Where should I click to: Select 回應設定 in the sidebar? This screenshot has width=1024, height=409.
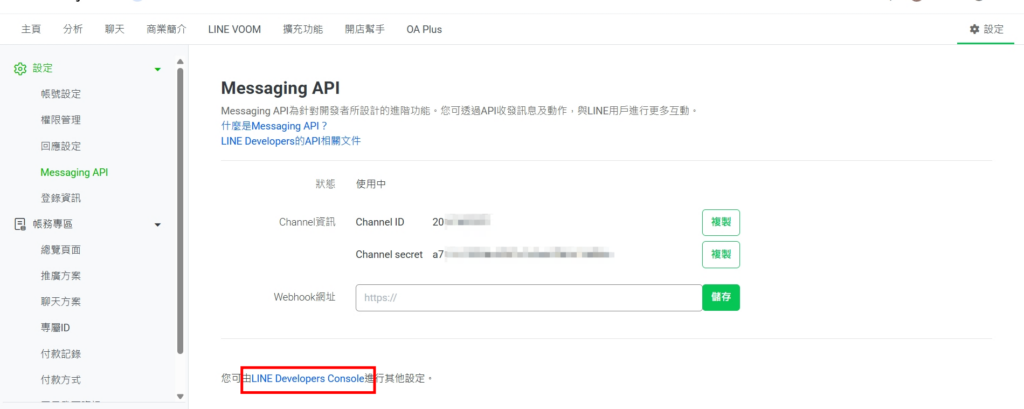pyautogui.click(x=61, y=146)
